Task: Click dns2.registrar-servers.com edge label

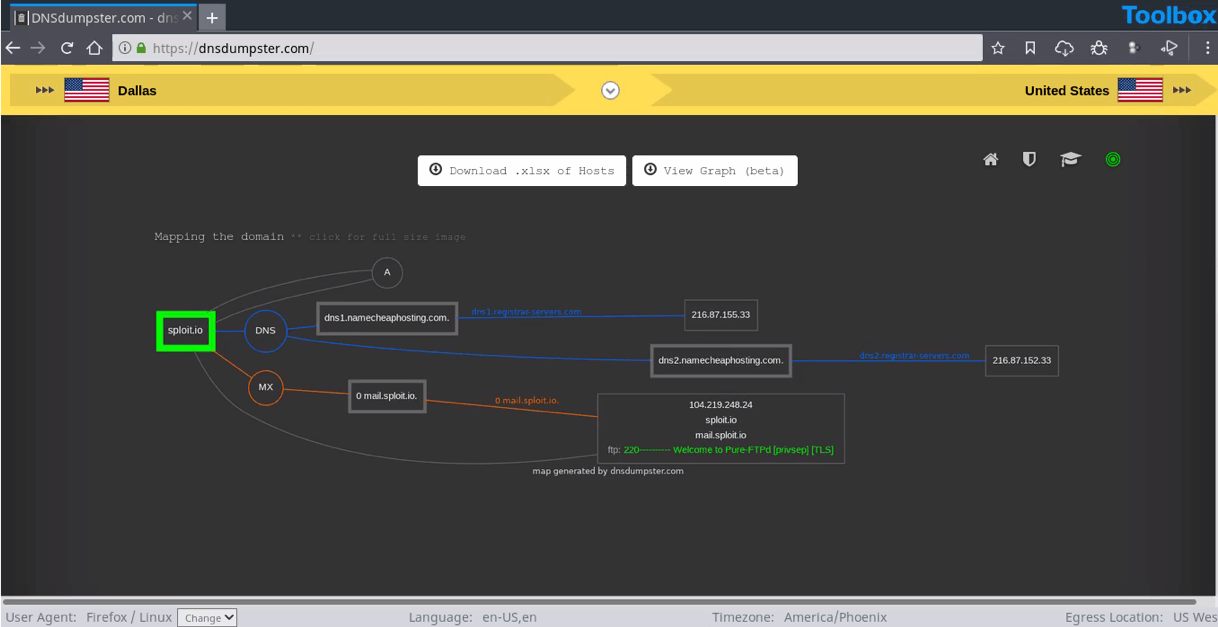Action: click(914, 355)
